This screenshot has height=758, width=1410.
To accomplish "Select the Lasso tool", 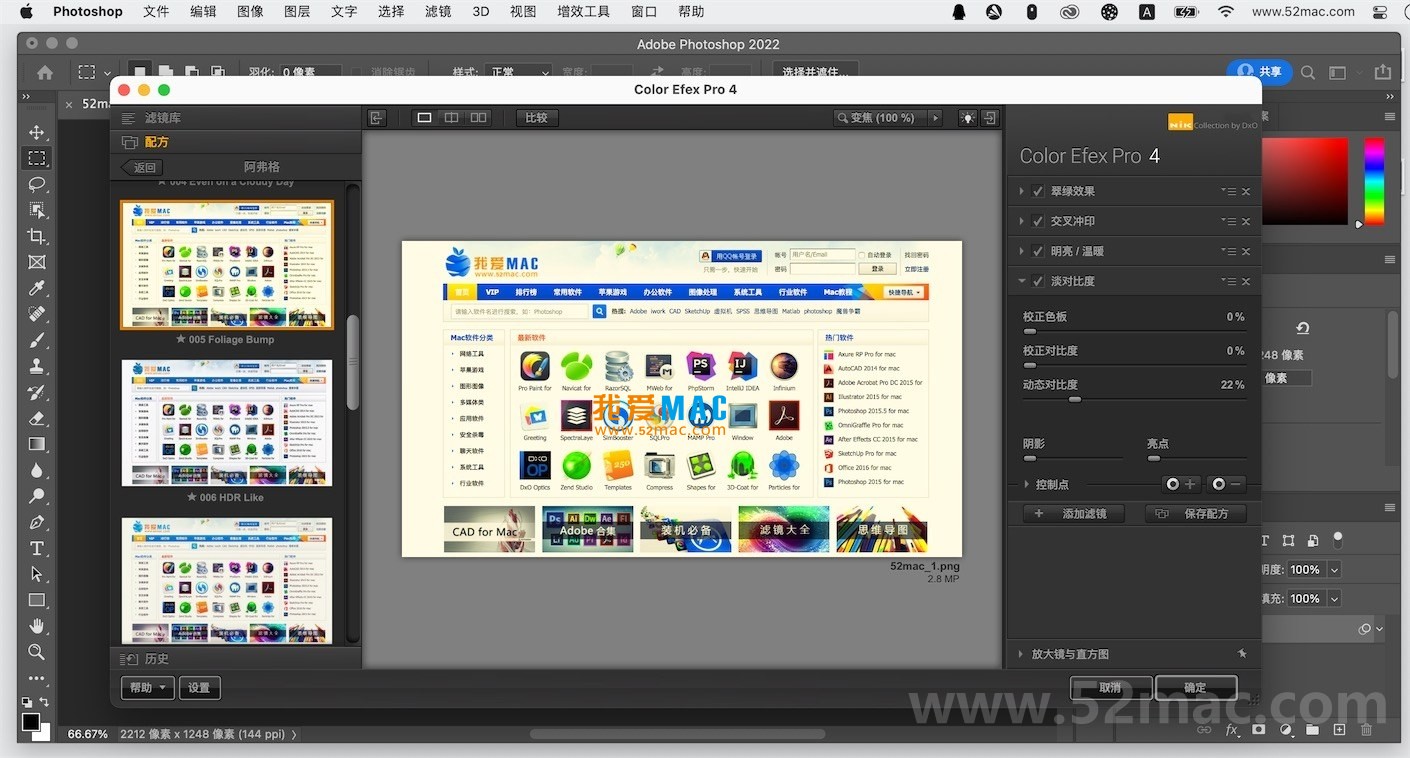I will [x=37, y=184].
